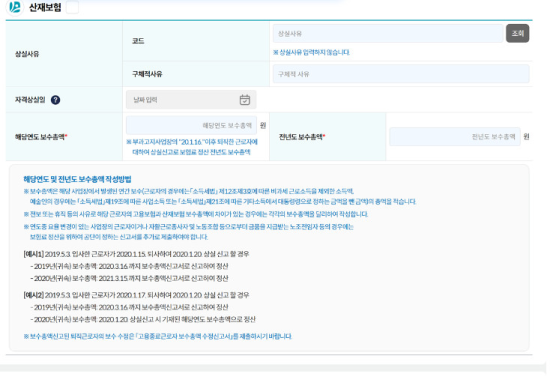Click the 산재보험 section title
The image size is (550, 385).
tap(45, 7)
